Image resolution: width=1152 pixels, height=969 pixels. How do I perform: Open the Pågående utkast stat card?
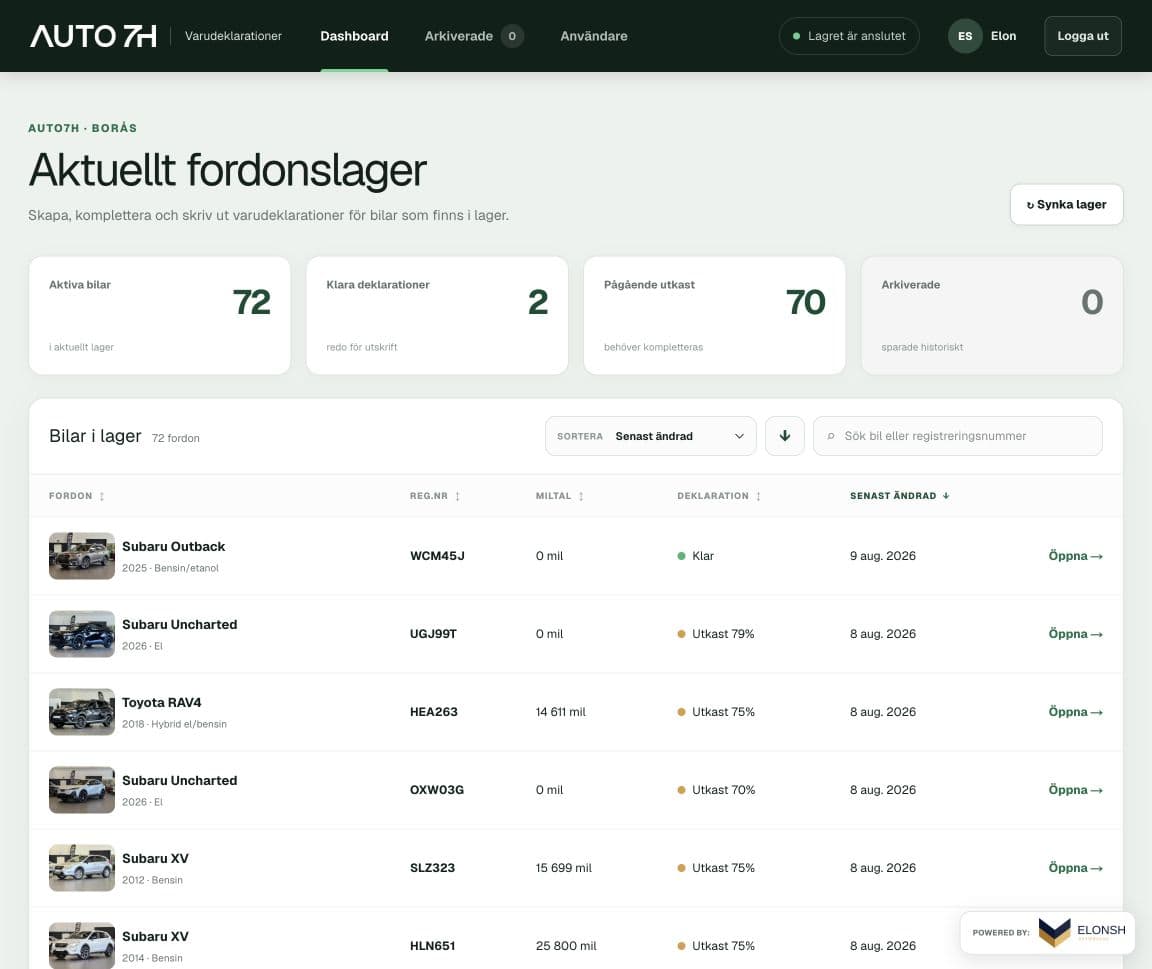tap(714, 315)
